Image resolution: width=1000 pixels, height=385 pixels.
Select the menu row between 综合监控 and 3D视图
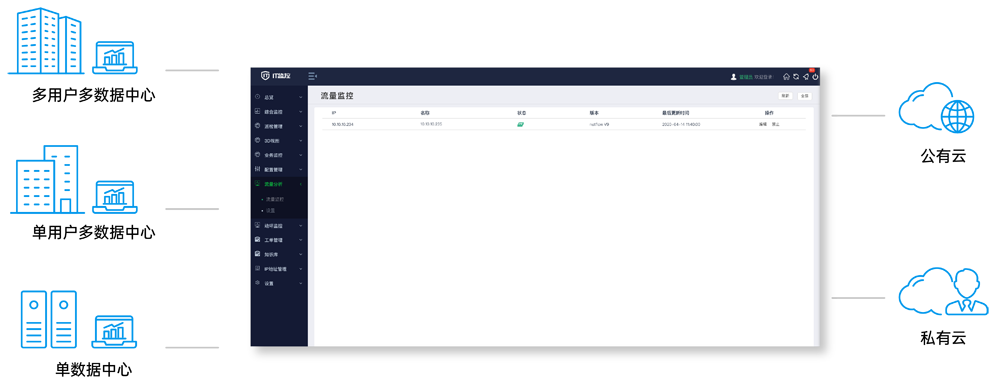pos(279,126)
